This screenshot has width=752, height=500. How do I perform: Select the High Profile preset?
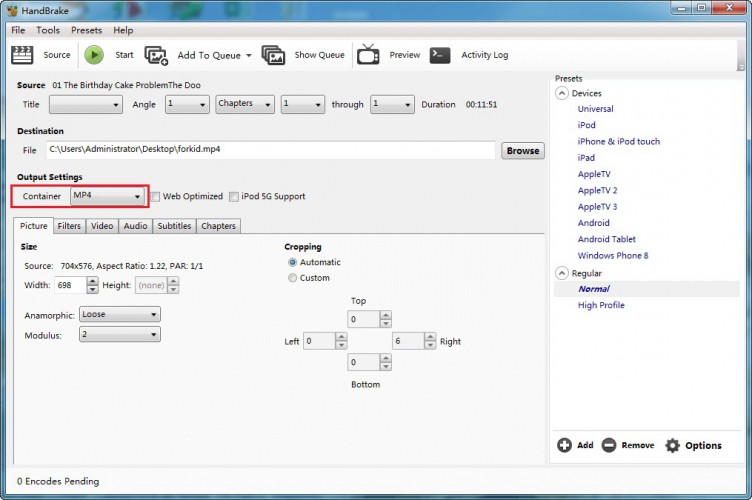click(x=600, y=305)
